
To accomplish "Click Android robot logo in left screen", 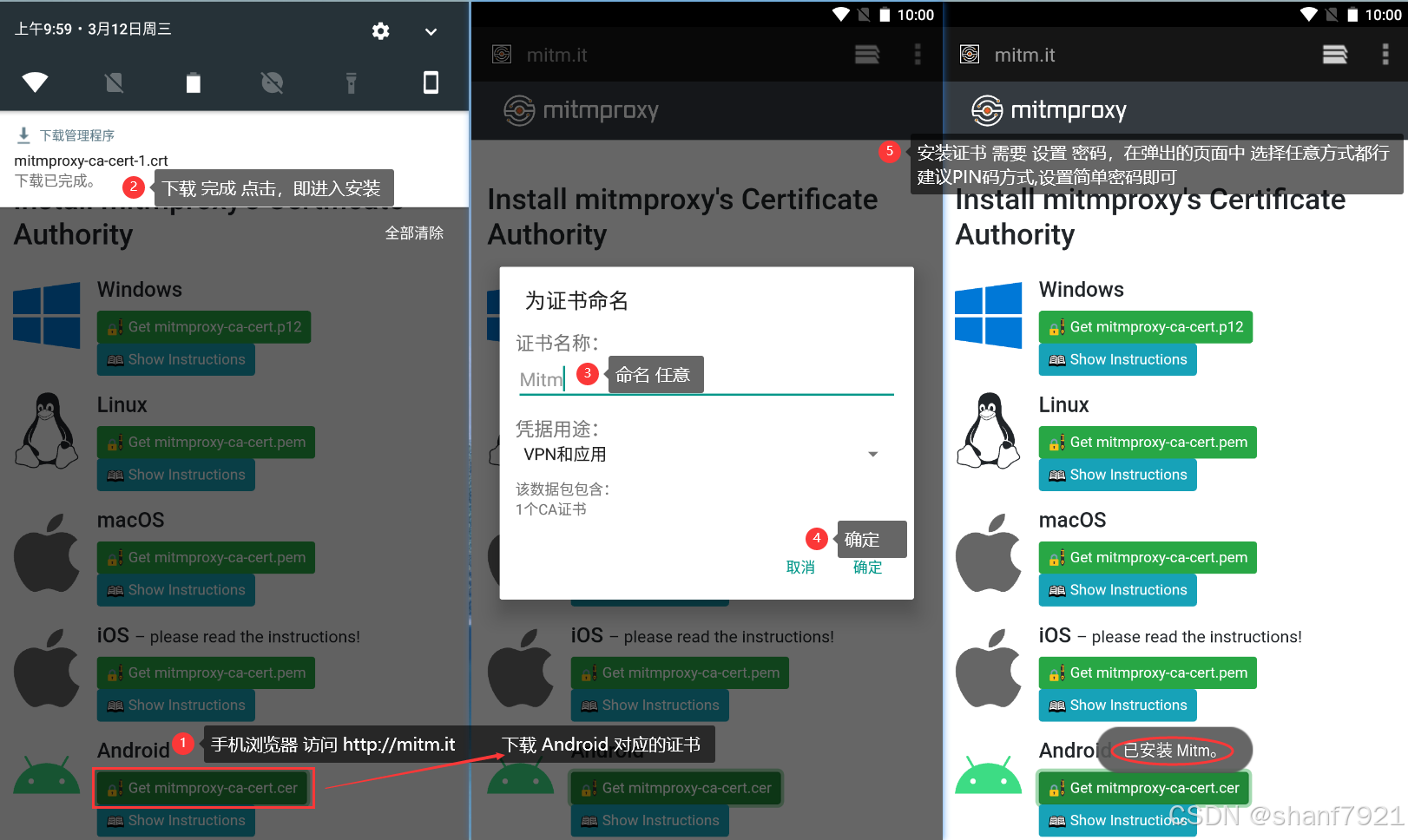I will point(47,774).
